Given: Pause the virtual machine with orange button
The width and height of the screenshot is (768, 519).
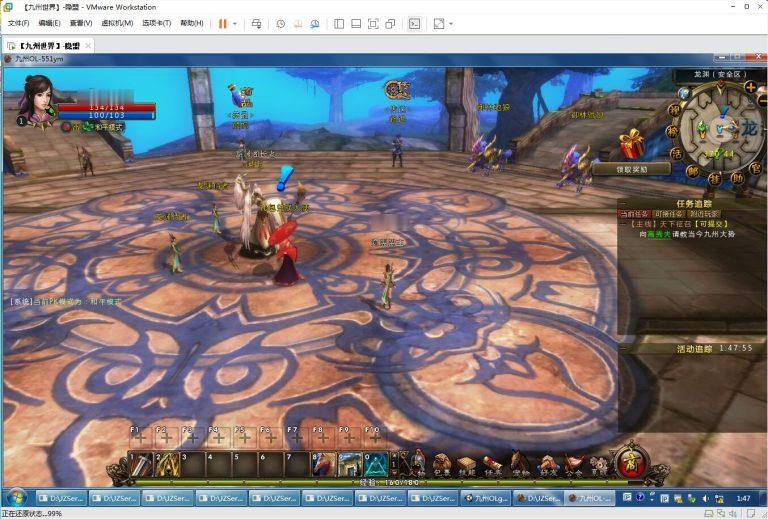Looking at the screenshot, I should click(x=223, y=24).
